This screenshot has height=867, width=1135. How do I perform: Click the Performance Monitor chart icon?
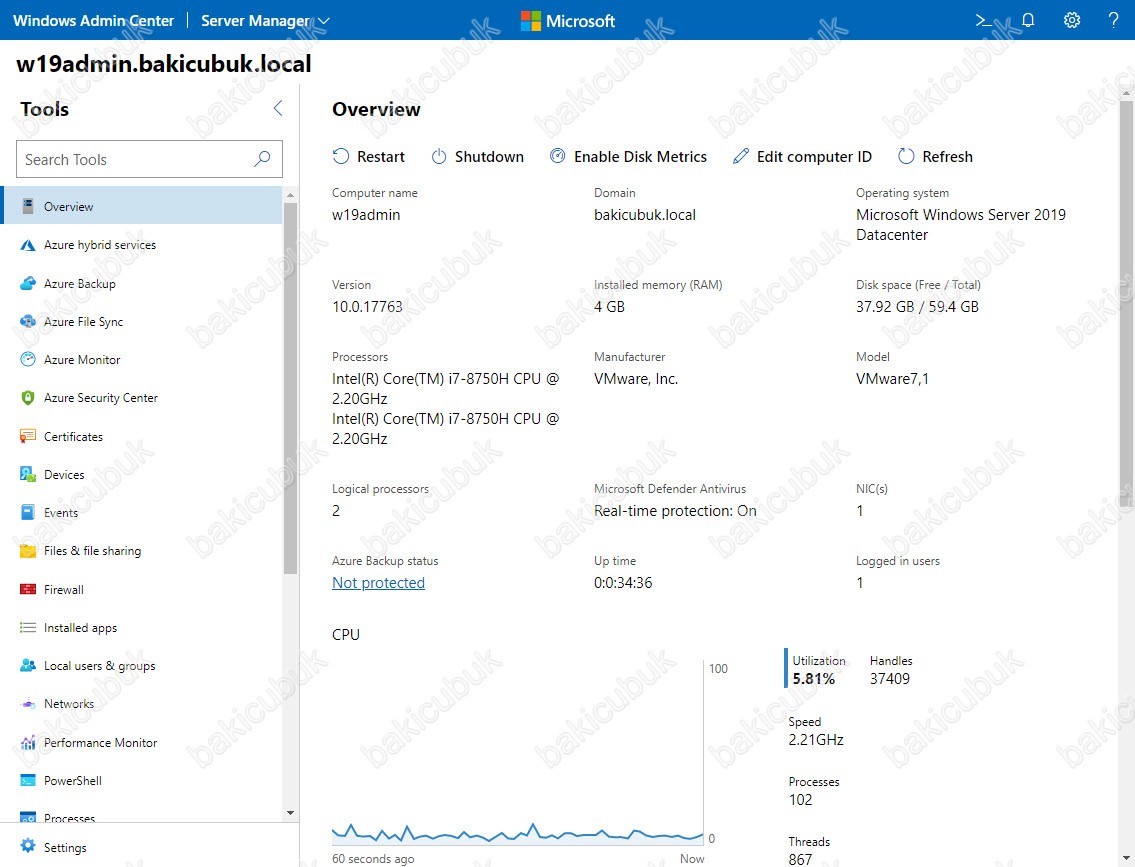point(28,742)
